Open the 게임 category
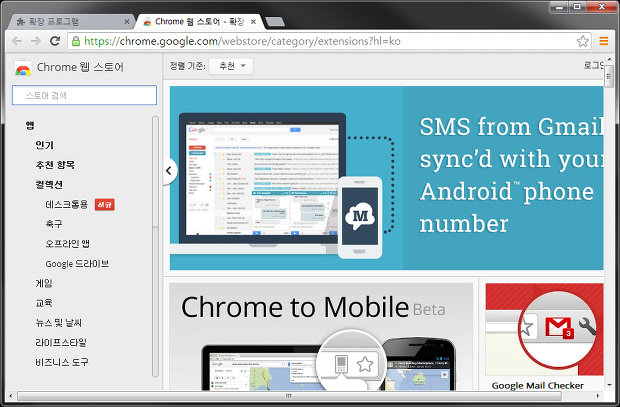The height and width of the screenshot is (407, 620). (x=44, y=283)
